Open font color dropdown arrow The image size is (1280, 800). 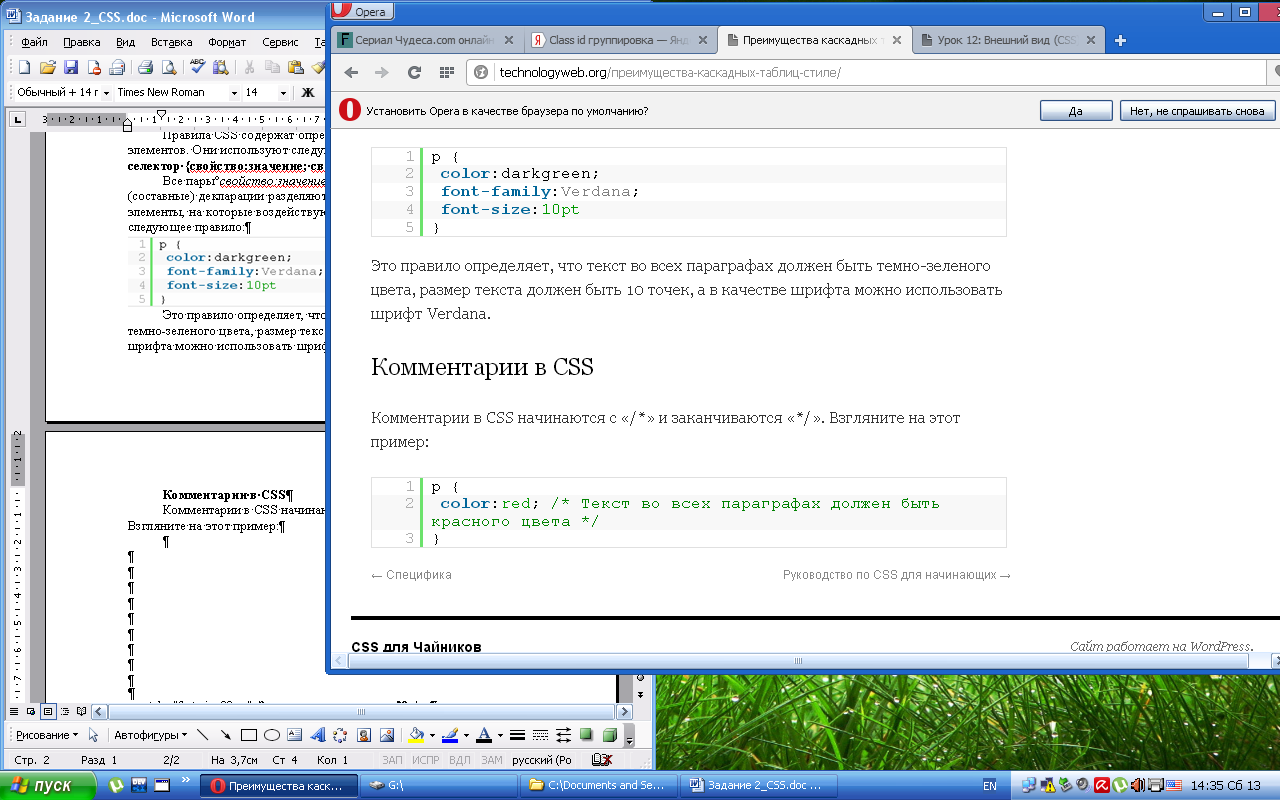[x=499, y=735]
